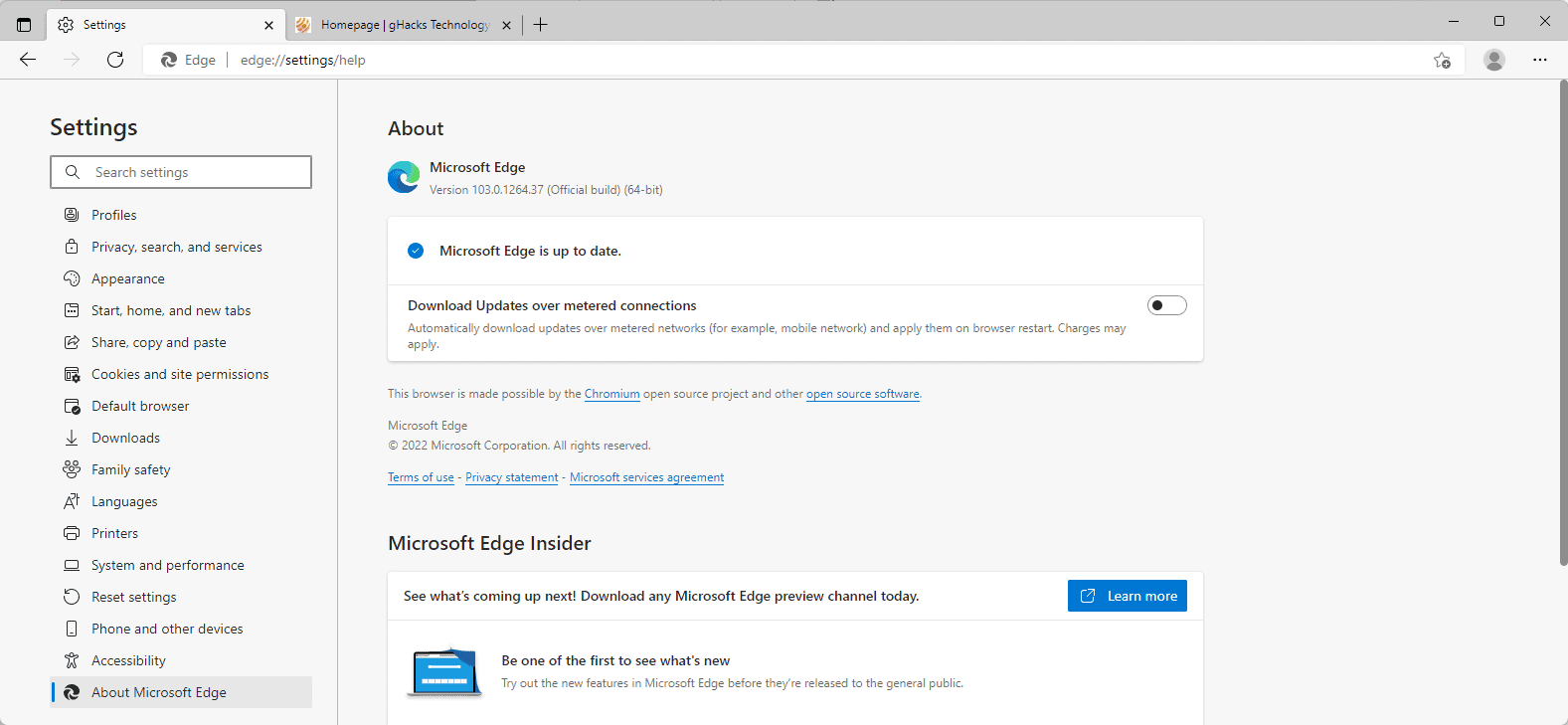Add this page to favorites star icon
Image resolution: width=1568 pixels, height=725 pixels.
[1442, 61]
